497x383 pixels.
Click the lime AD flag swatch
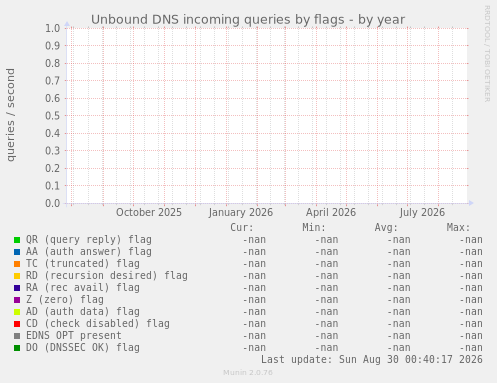click(17, 312)
